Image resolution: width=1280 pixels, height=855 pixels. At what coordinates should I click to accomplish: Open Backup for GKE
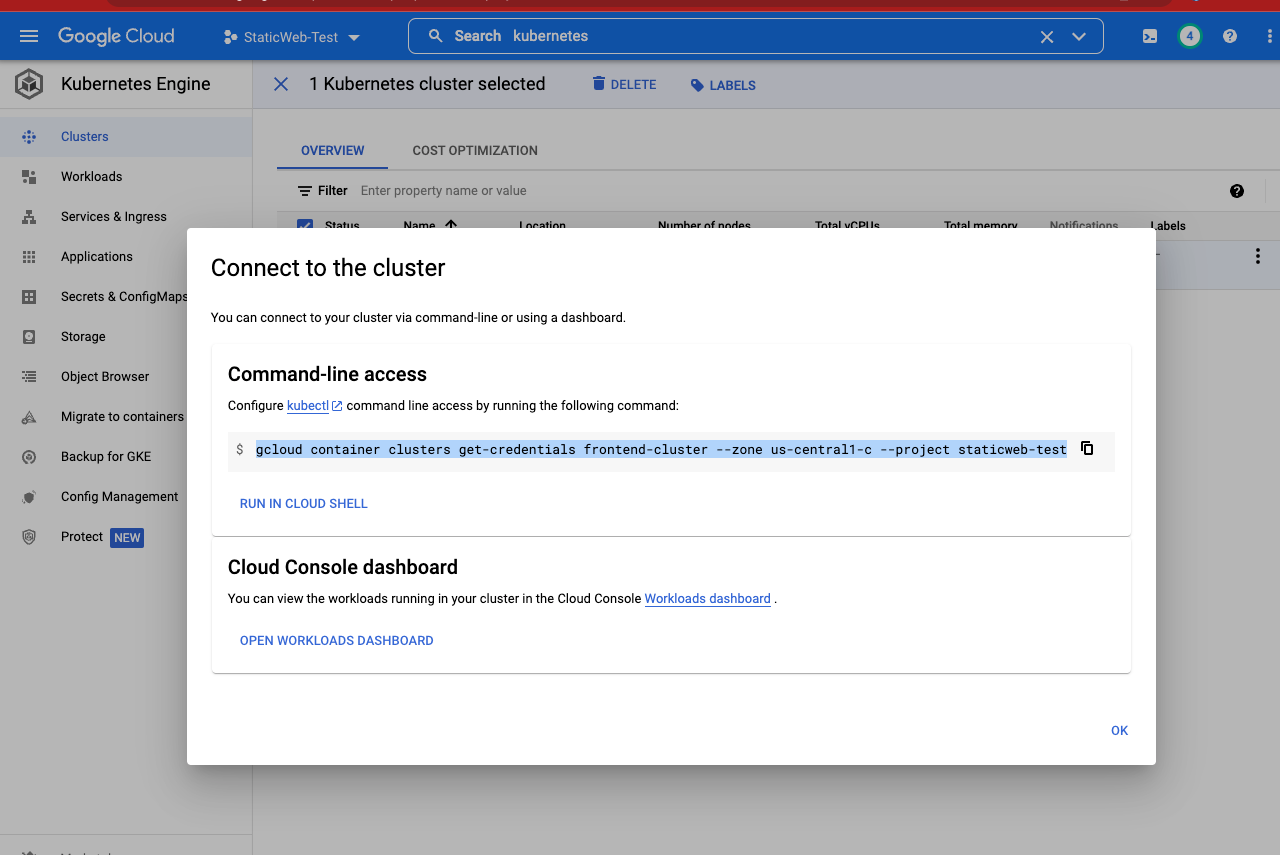[104, 456]
